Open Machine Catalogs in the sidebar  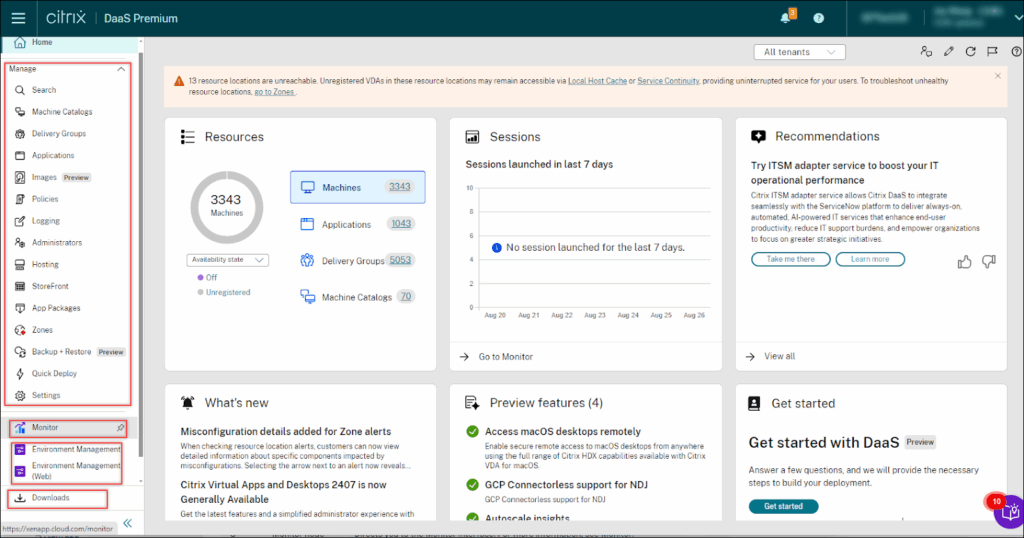click(x=62, y=112)
